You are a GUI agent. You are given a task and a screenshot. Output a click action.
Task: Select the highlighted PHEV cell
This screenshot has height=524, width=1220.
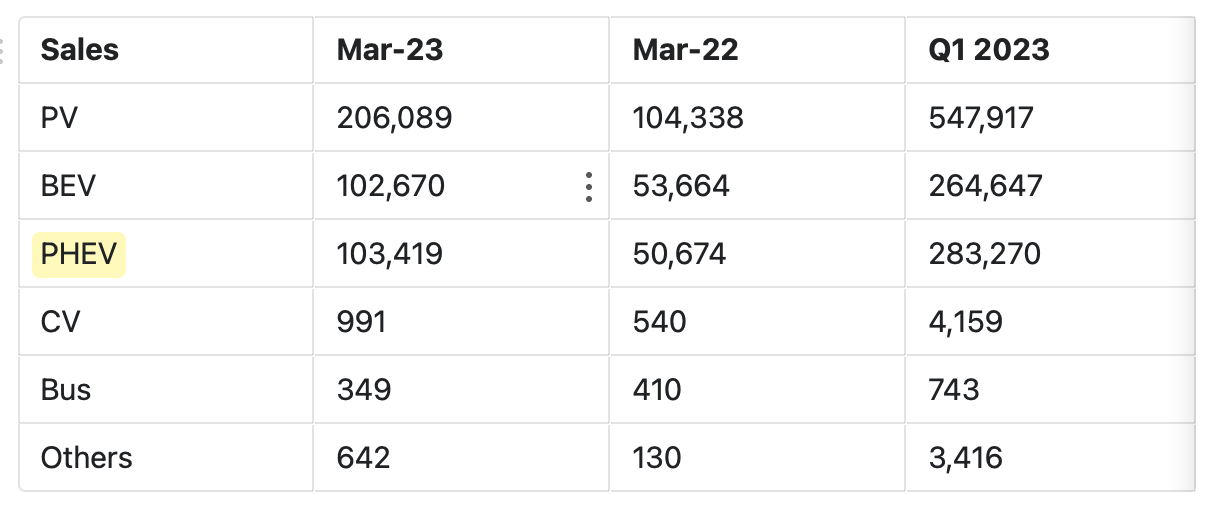pos(166,254)
